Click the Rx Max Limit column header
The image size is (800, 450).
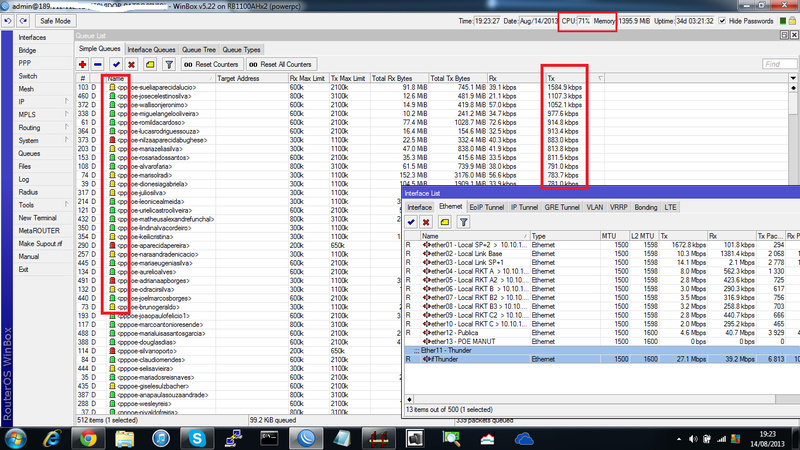click(308, 78)
